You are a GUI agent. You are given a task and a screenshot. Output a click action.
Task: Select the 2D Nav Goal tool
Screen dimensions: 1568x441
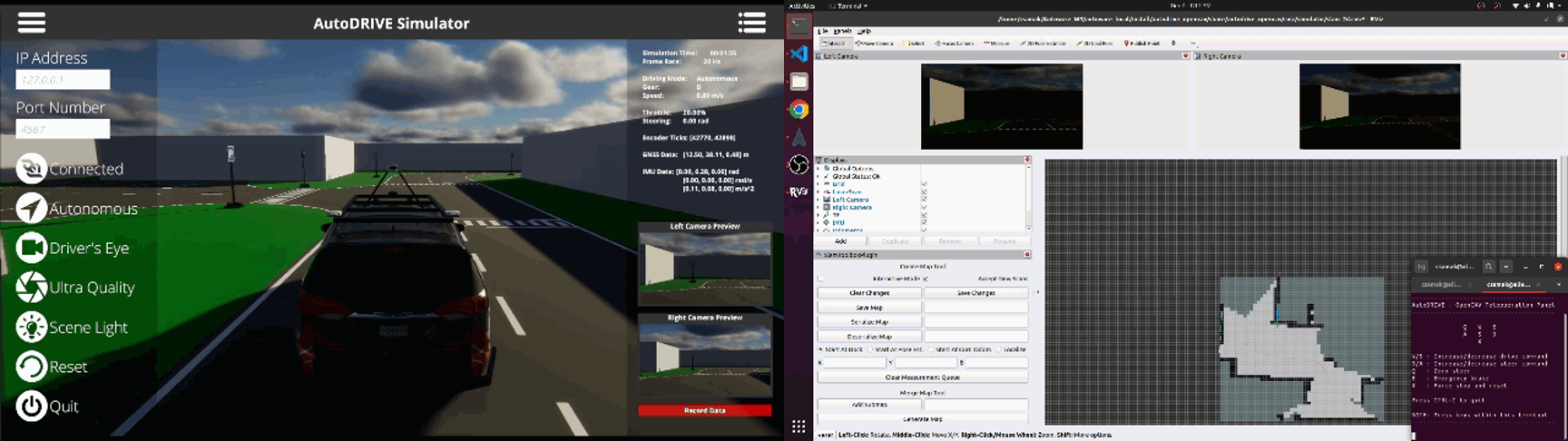[x=1094, y=44]
